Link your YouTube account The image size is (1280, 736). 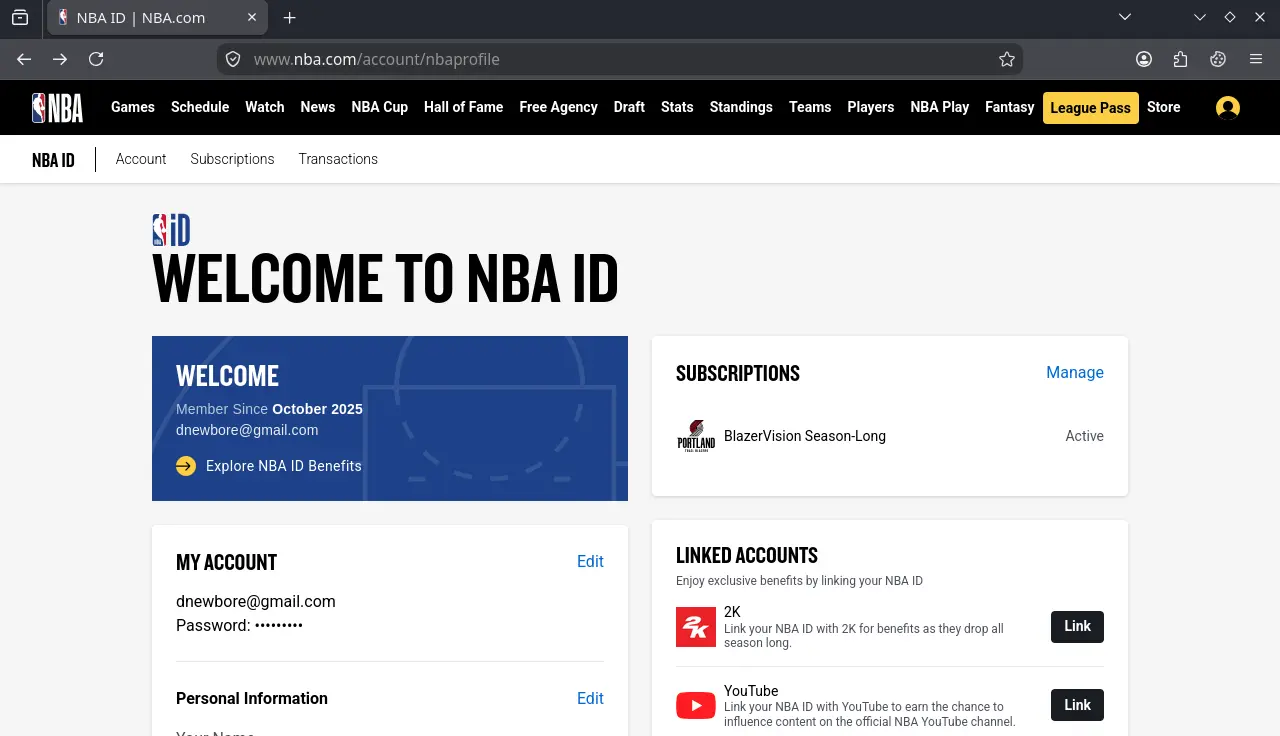(1077, 705)
